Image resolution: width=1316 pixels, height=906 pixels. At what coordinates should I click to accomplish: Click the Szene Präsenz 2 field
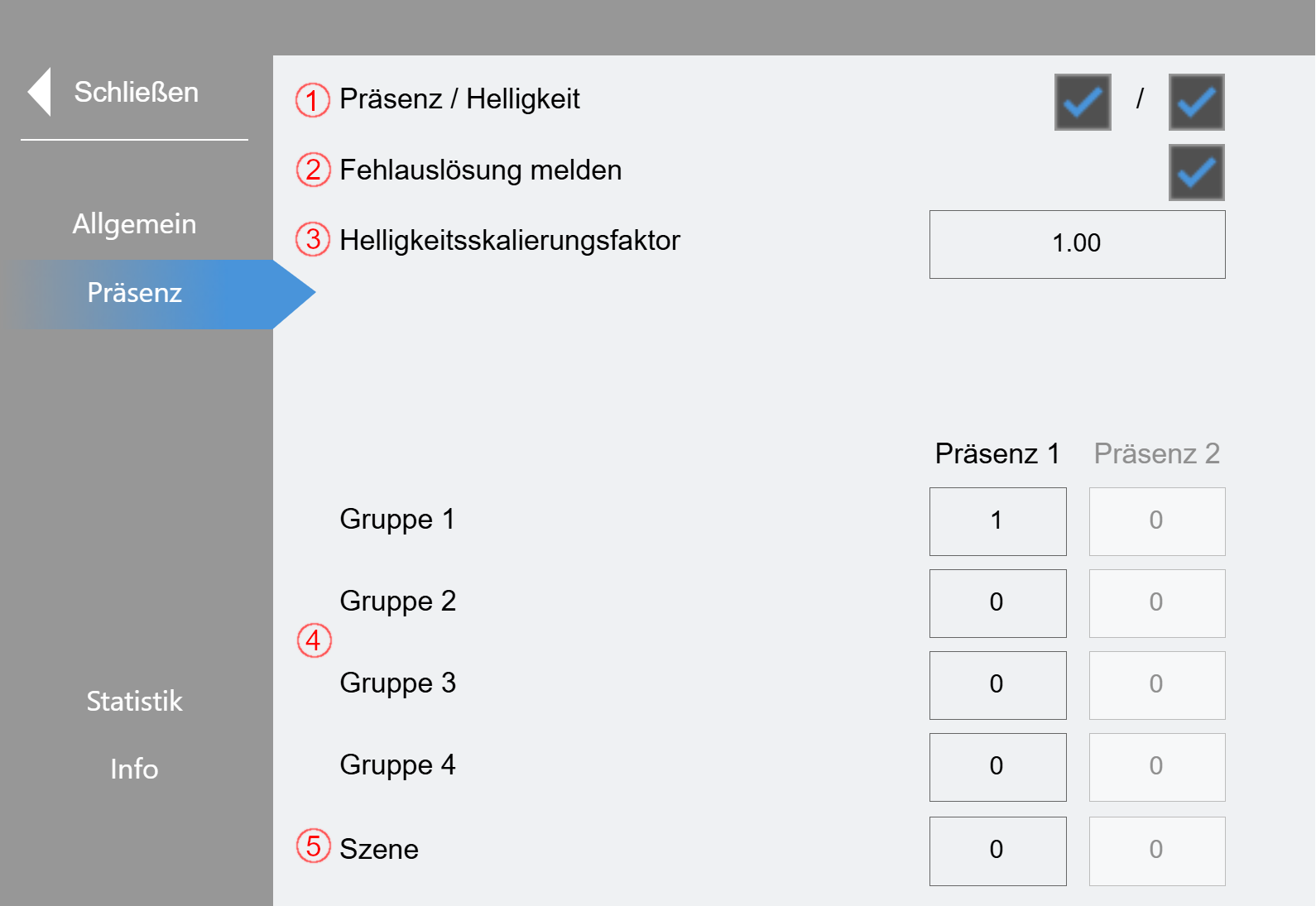point(1157,851)
